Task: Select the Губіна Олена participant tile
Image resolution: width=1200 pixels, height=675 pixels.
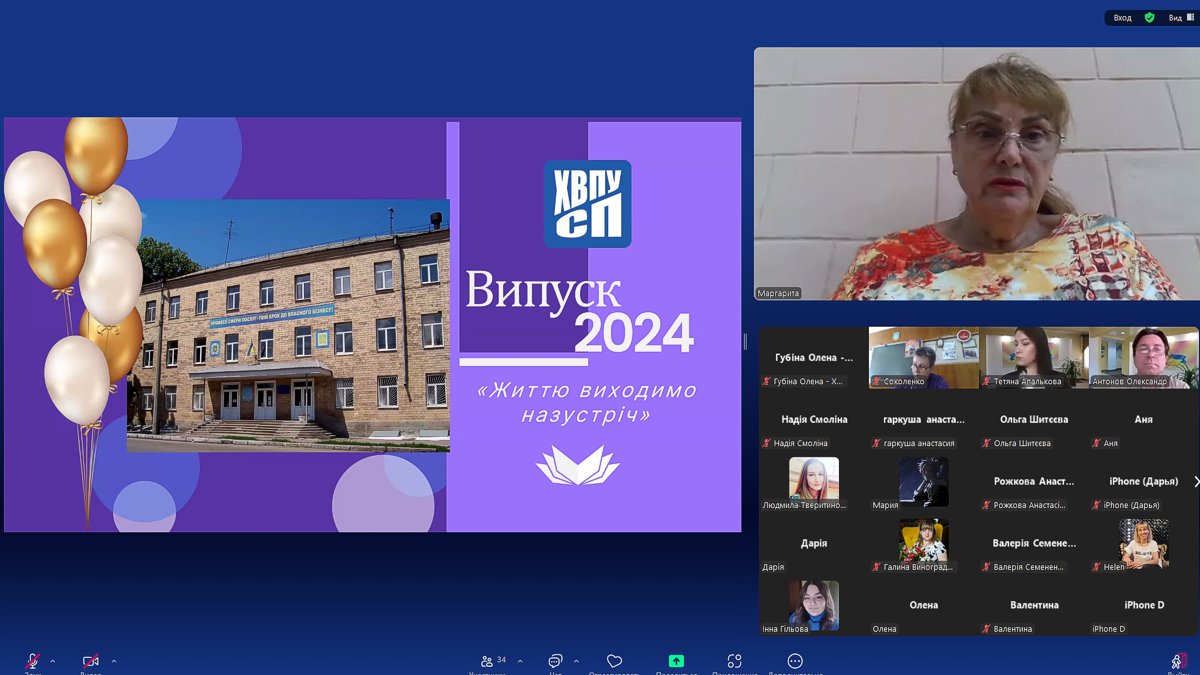Action: click(814, 358)
